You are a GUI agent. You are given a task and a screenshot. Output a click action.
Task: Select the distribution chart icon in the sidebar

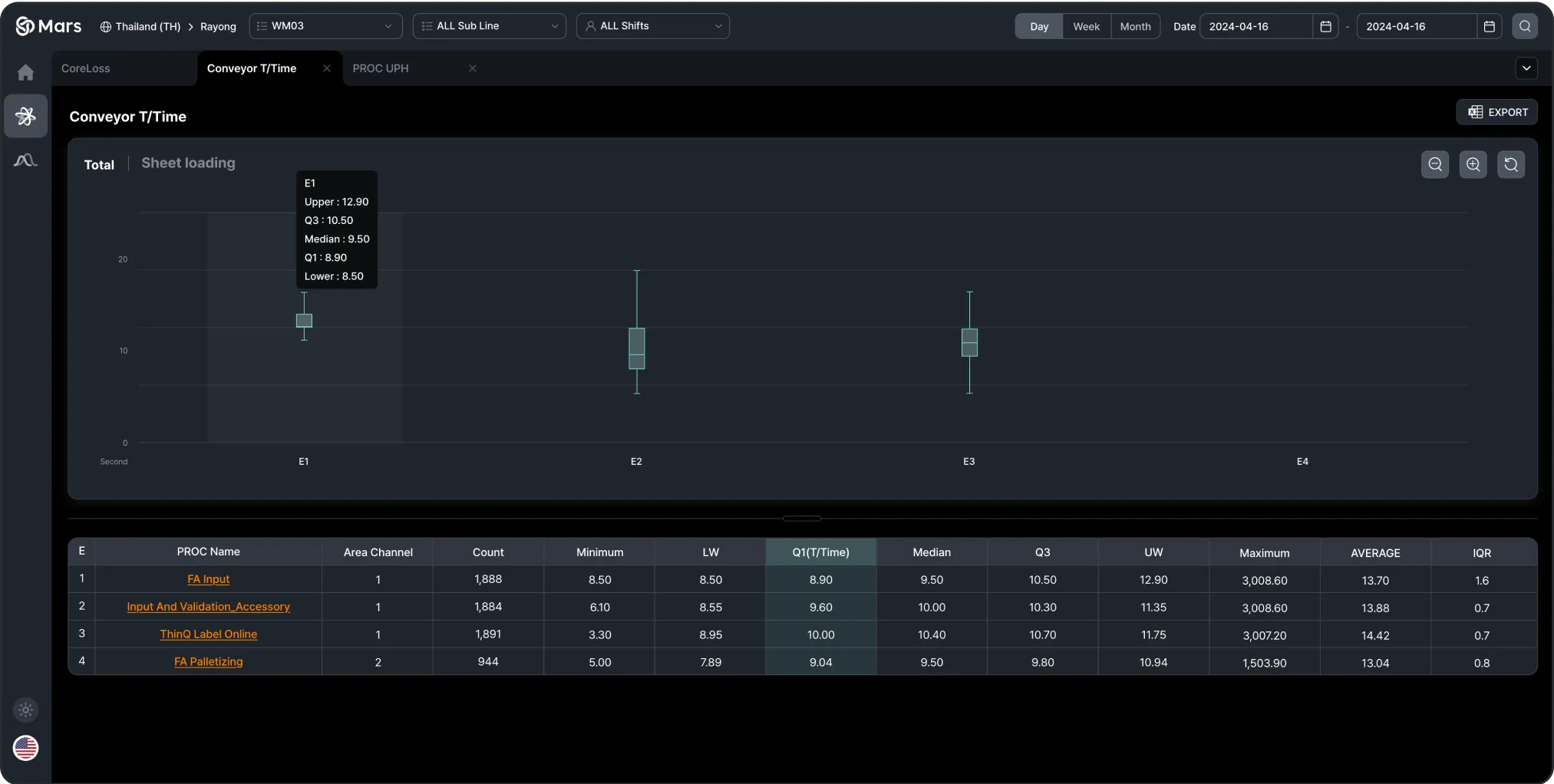[25, 160]
